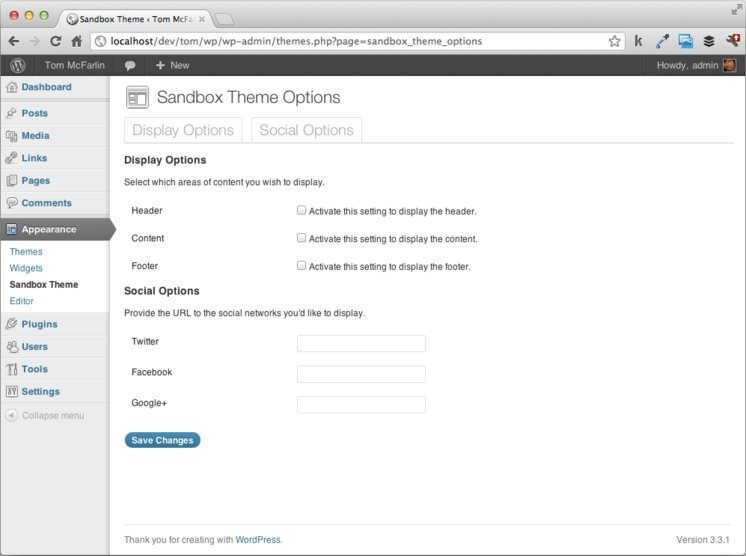Click the Pages sidebar icon

coord(11,180)
